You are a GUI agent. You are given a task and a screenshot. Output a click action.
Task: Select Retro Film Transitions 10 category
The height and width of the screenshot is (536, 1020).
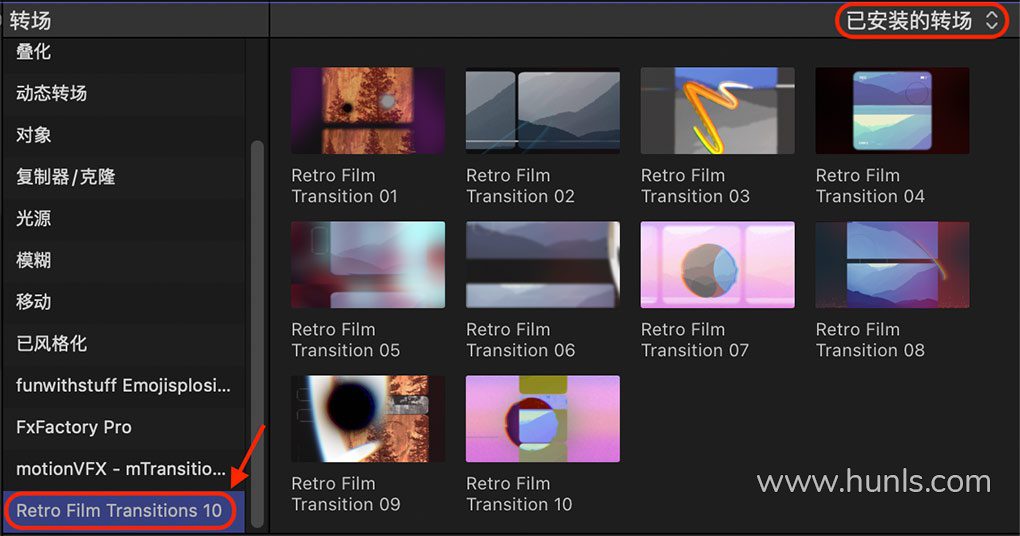pyautogui.click(x=119, y=510)
